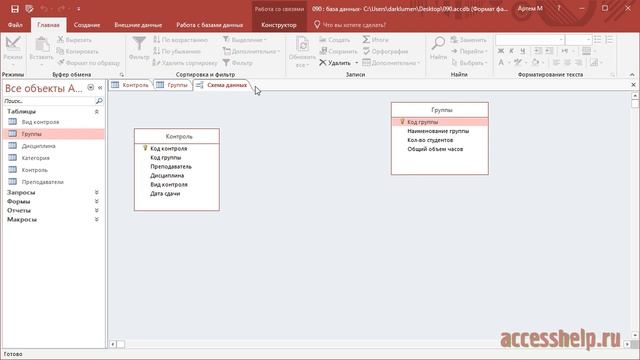Screen dimensions: 640x360
Task: Click Заменить in the Найти group
Action: (469, 40)
